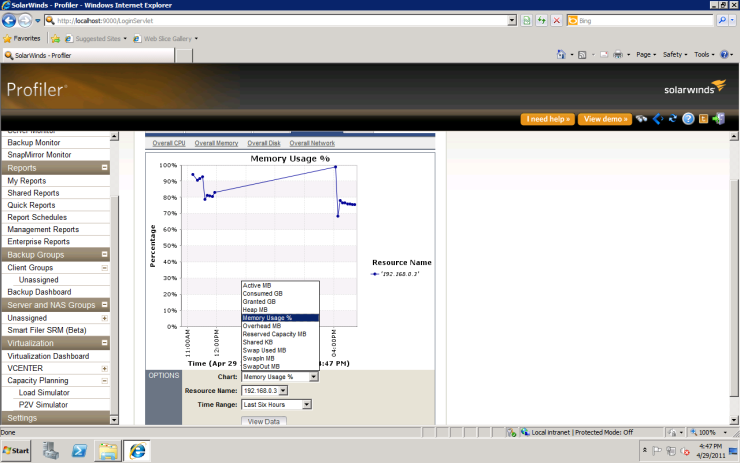The width and height of the screenshot is (740, 463).
Task: Open Windows Explorer folder in taskbar
Action: [108, 451]
